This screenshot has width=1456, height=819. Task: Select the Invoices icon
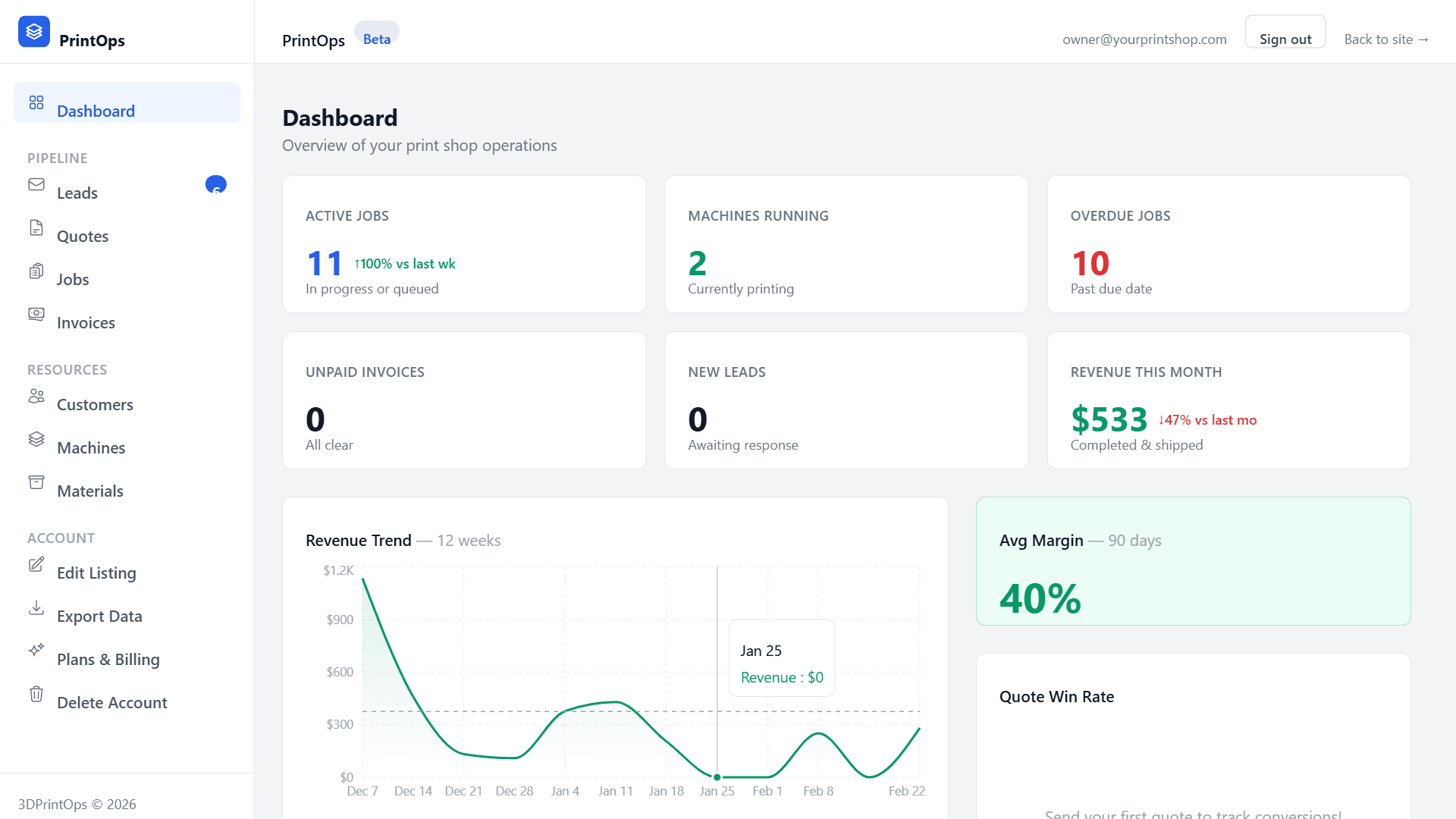pos(36,314)
